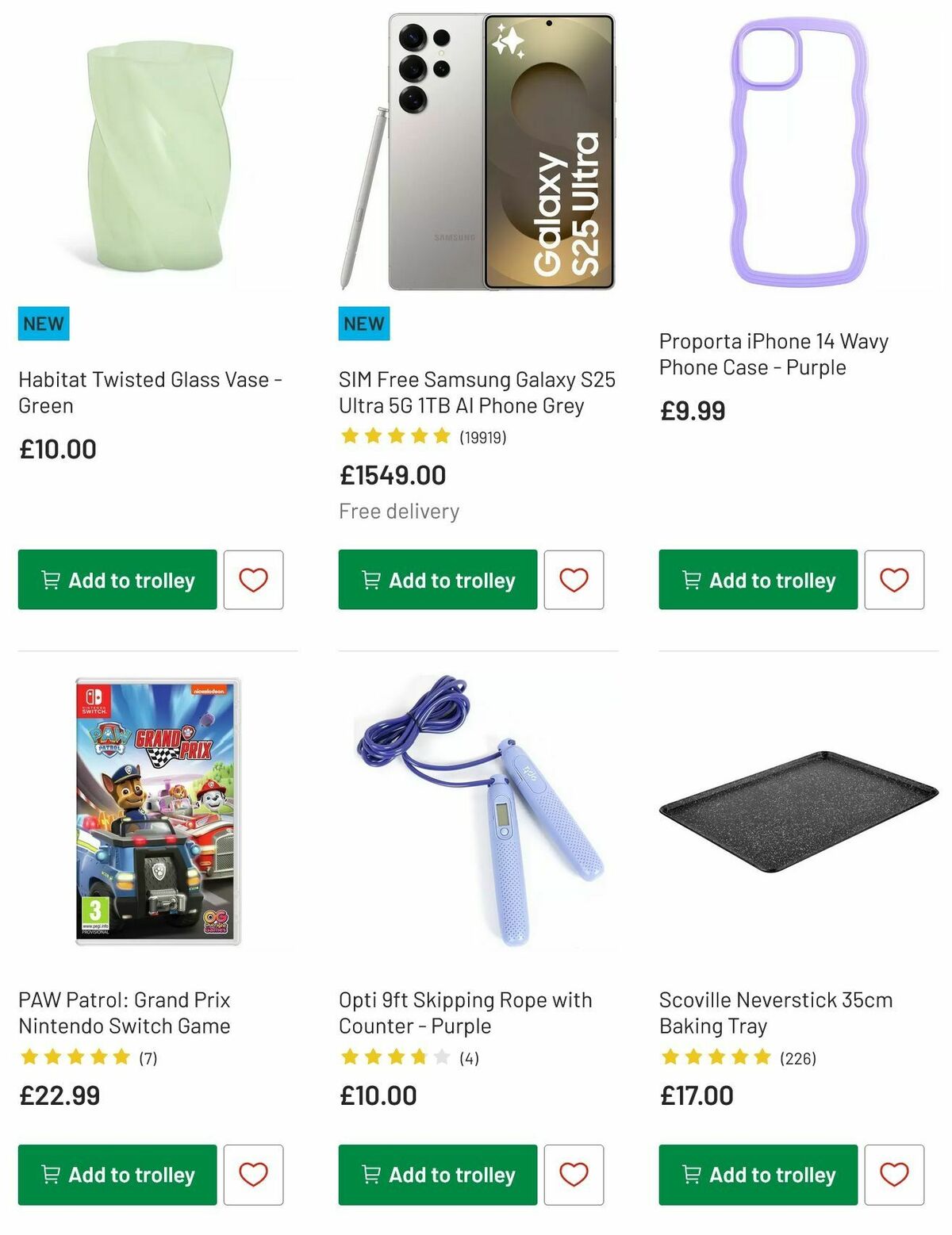
Task: Click the NEW badge on the Samsung phone listing
Action: (363, 323)
